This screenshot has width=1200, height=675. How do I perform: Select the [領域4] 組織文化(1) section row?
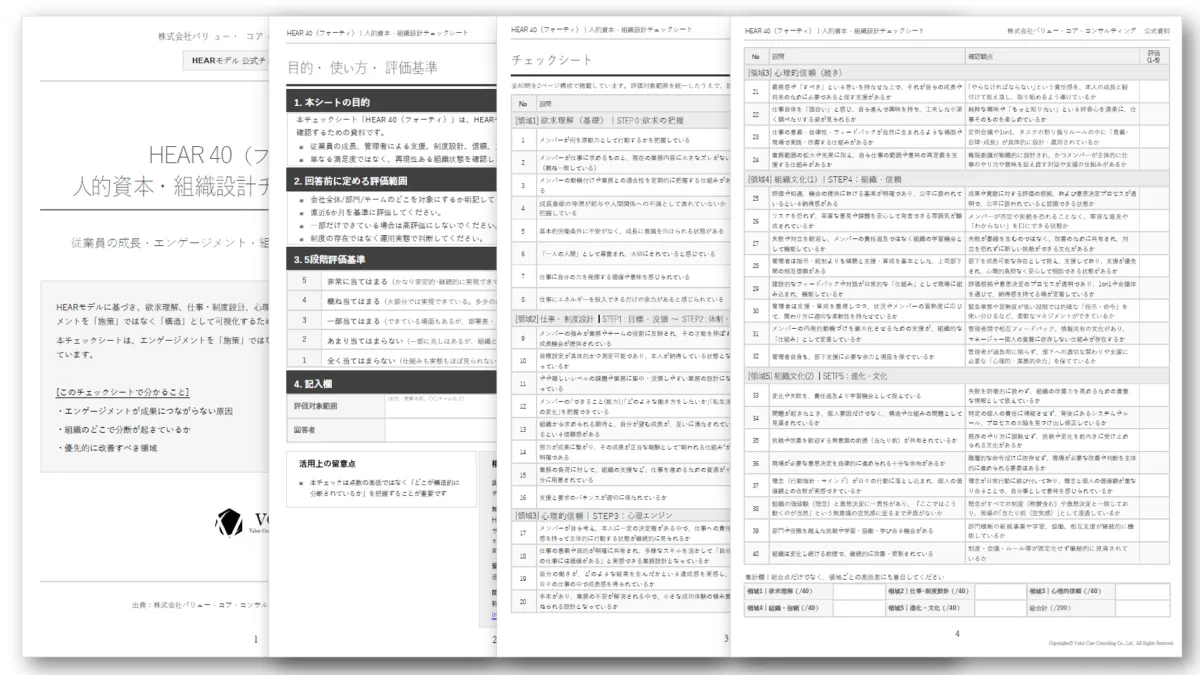click(955, 178)
